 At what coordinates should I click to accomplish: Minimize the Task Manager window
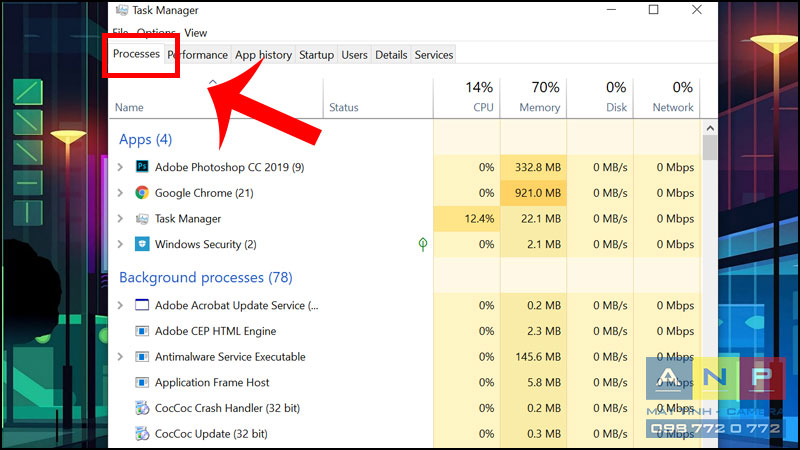click(611, 10)
